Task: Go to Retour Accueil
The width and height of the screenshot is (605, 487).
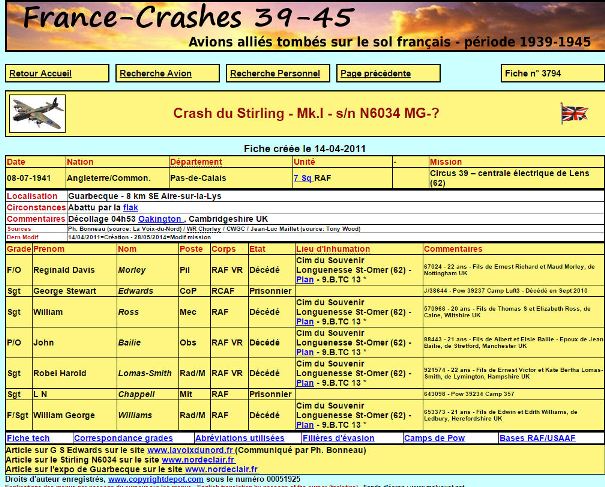Action: pos(41,73)
